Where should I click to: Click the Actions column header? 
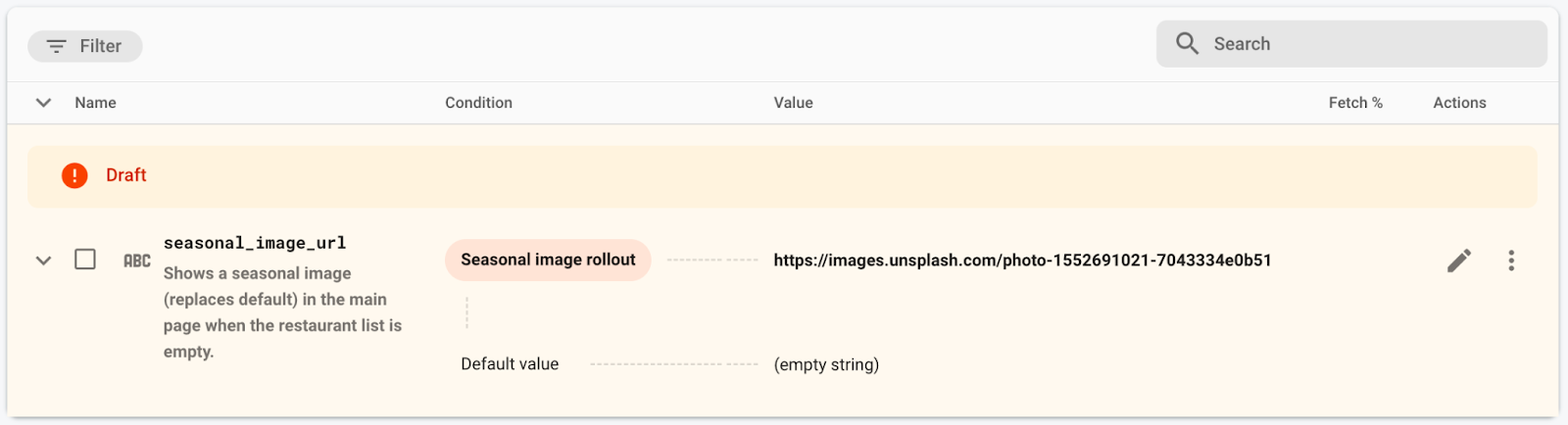(x=1459, y=103)
